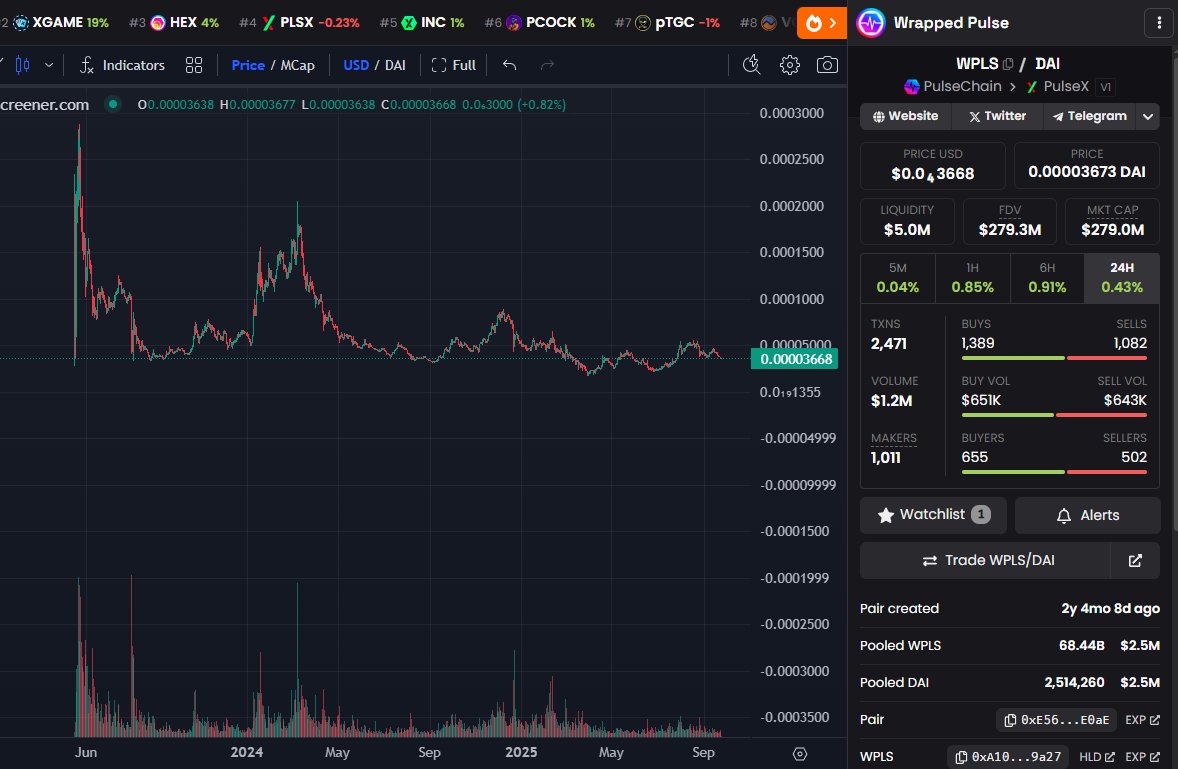The image size is (1178, 769).
Task: Open the Twitter link
Action: point(997,116)
